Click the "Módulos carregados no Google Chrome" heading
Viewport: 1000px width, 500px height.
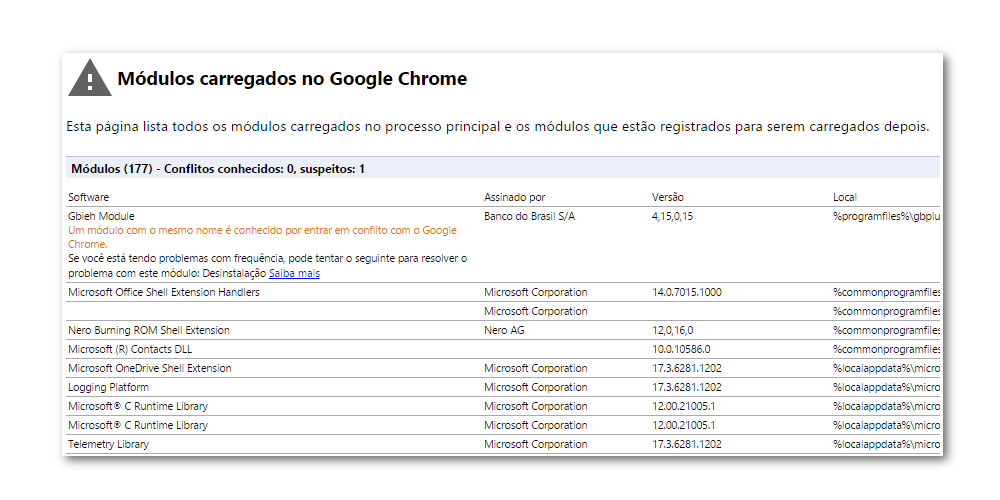click(x=292, y=79)
